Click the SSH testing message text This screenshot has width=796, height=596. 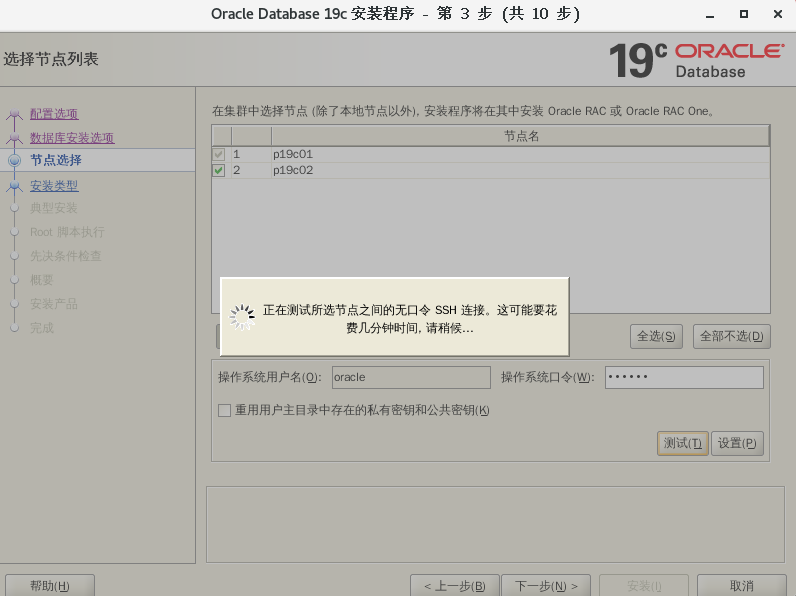[410, 319]
